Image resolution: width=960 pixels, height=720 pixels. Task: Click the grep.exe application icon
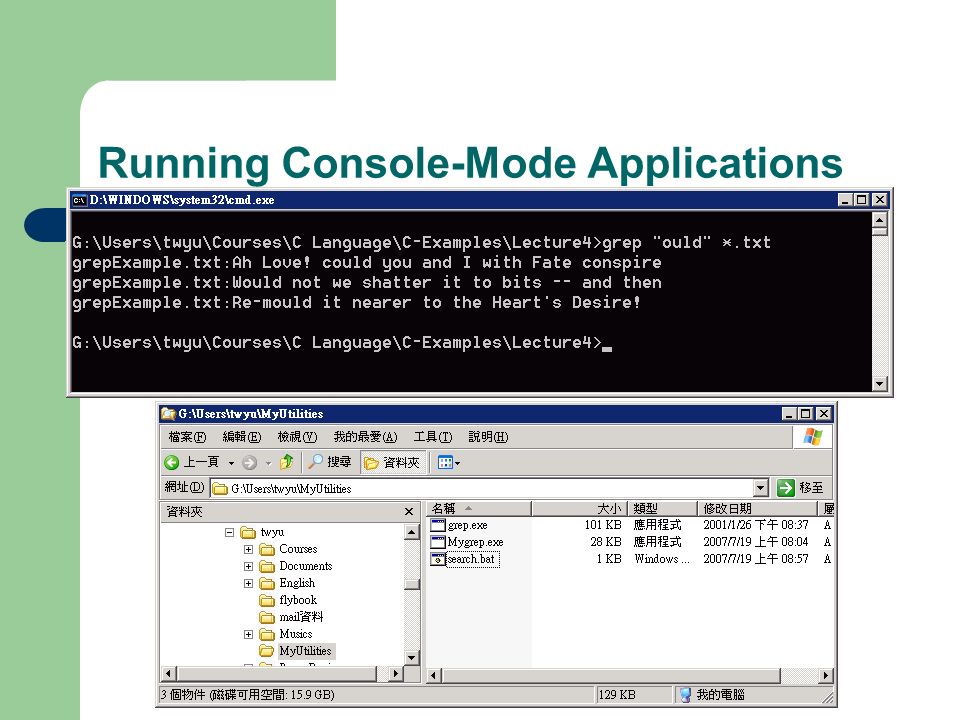click(x=438, y=525)
